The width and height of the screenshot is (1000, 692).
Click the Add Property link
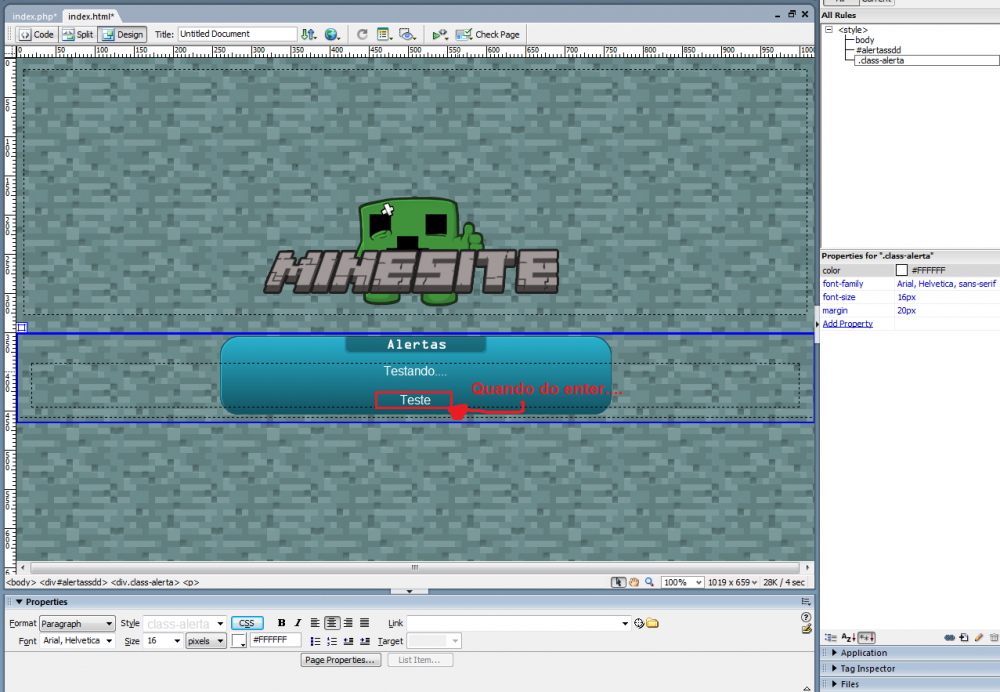click(847, 324)
